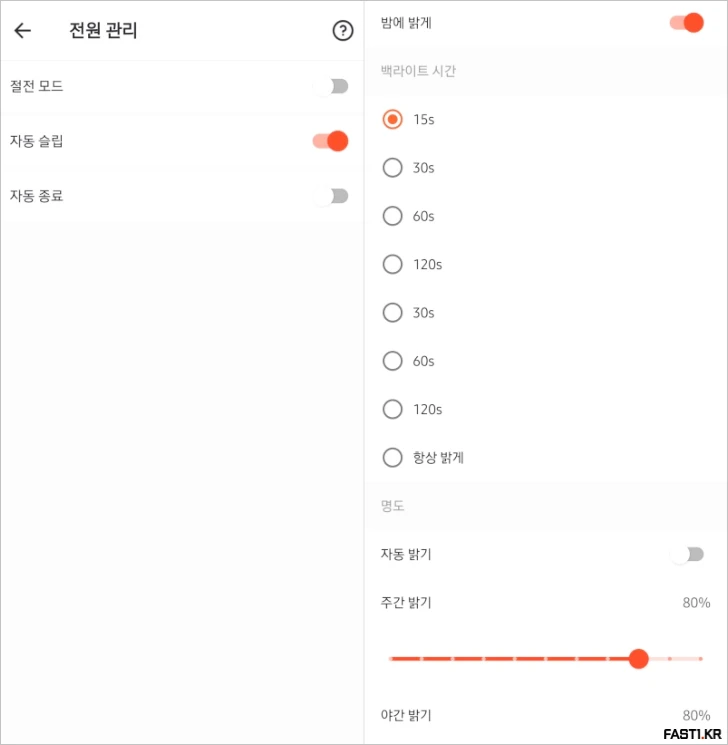Enable the 자동 종료 switch
This screenshot has width=728, height=745.
point(331,196)
